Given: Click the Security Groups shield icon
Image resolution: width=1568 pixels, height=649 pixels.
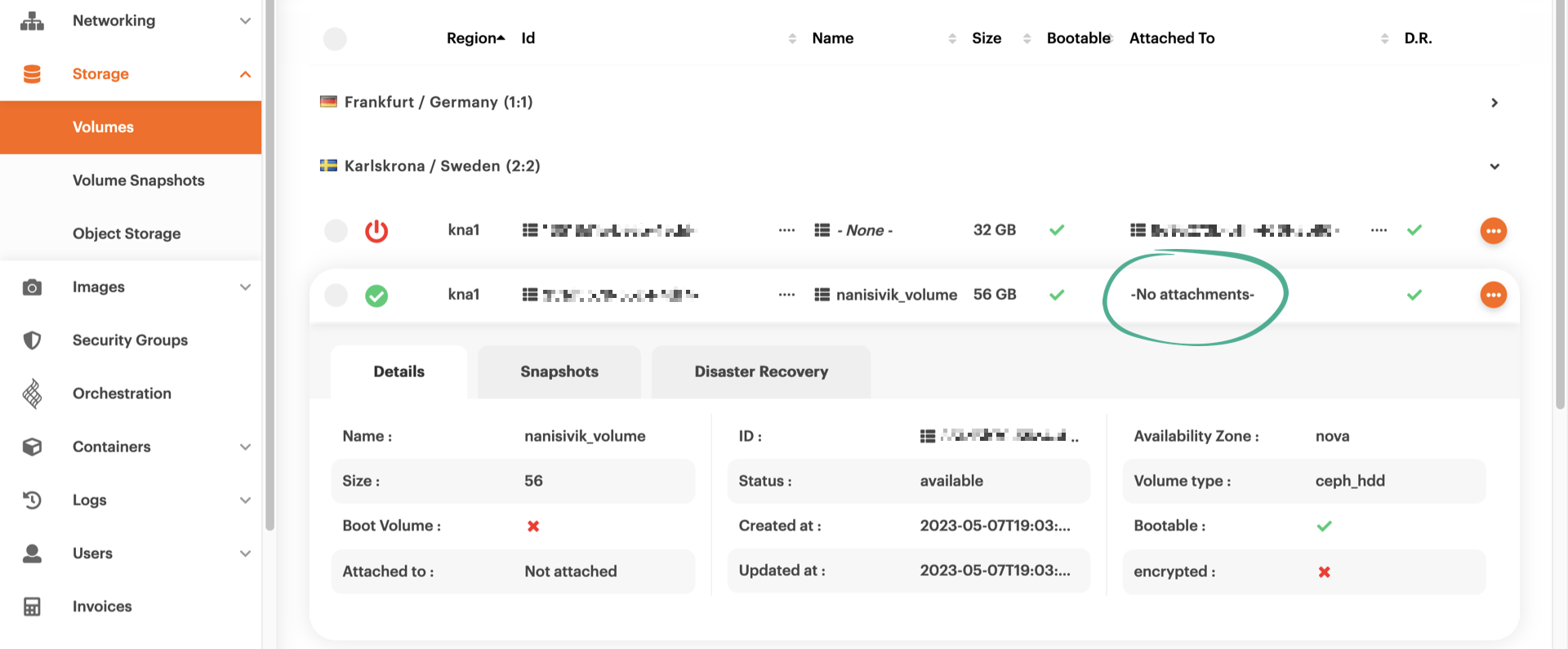Looking at the screenshot, I should tap(32, 340).
